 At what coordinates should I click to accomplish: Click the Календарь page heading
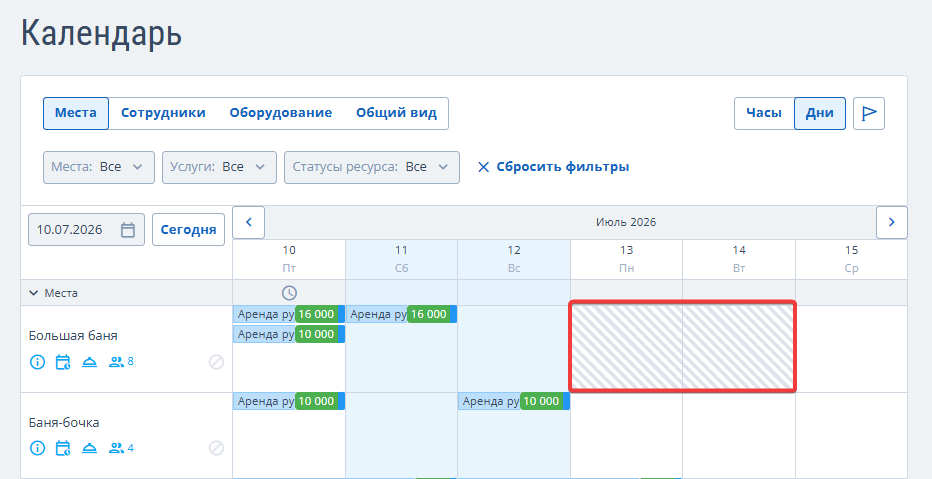tap(102, 34)
